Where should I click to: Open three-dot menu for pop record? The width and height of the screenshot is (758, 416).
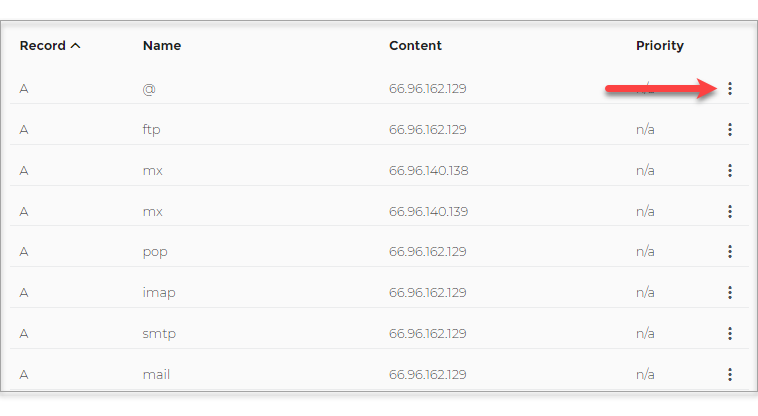pyautogui.click(x=730, y=251)
